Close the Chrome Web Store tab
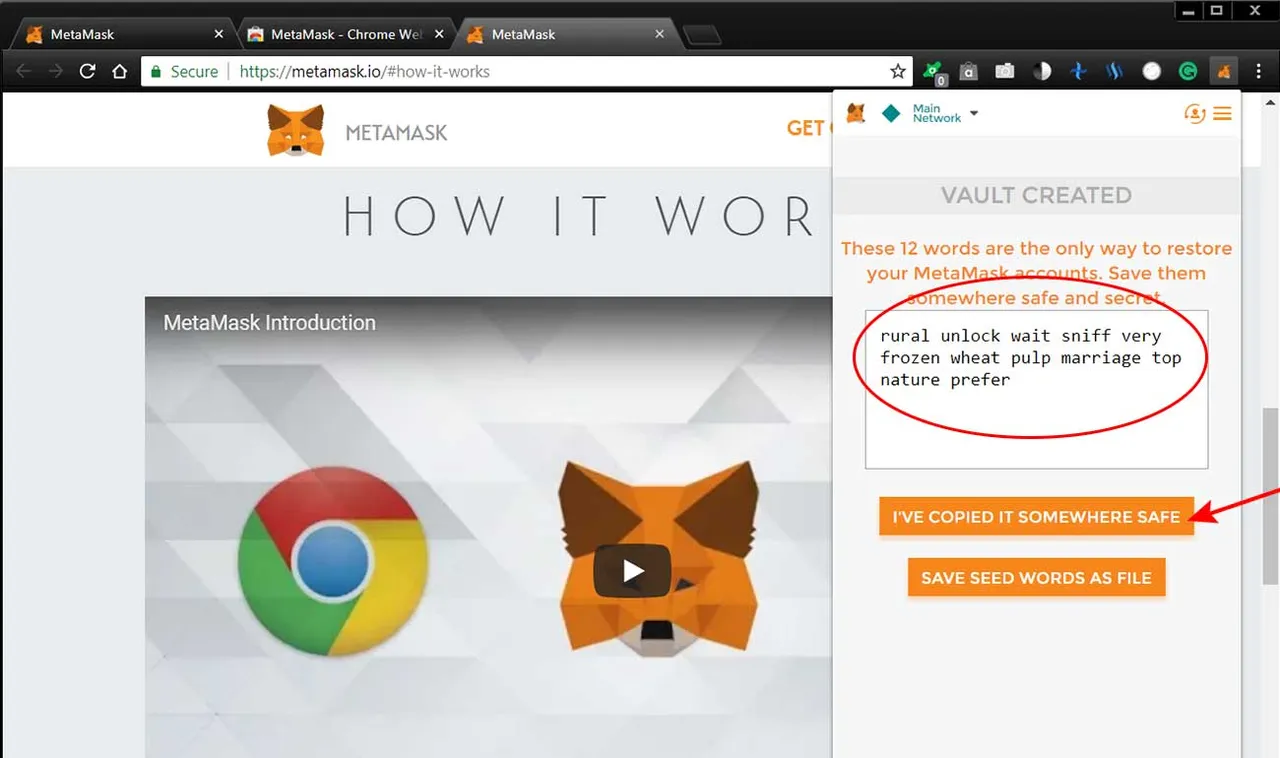 [x=439, y=34]
